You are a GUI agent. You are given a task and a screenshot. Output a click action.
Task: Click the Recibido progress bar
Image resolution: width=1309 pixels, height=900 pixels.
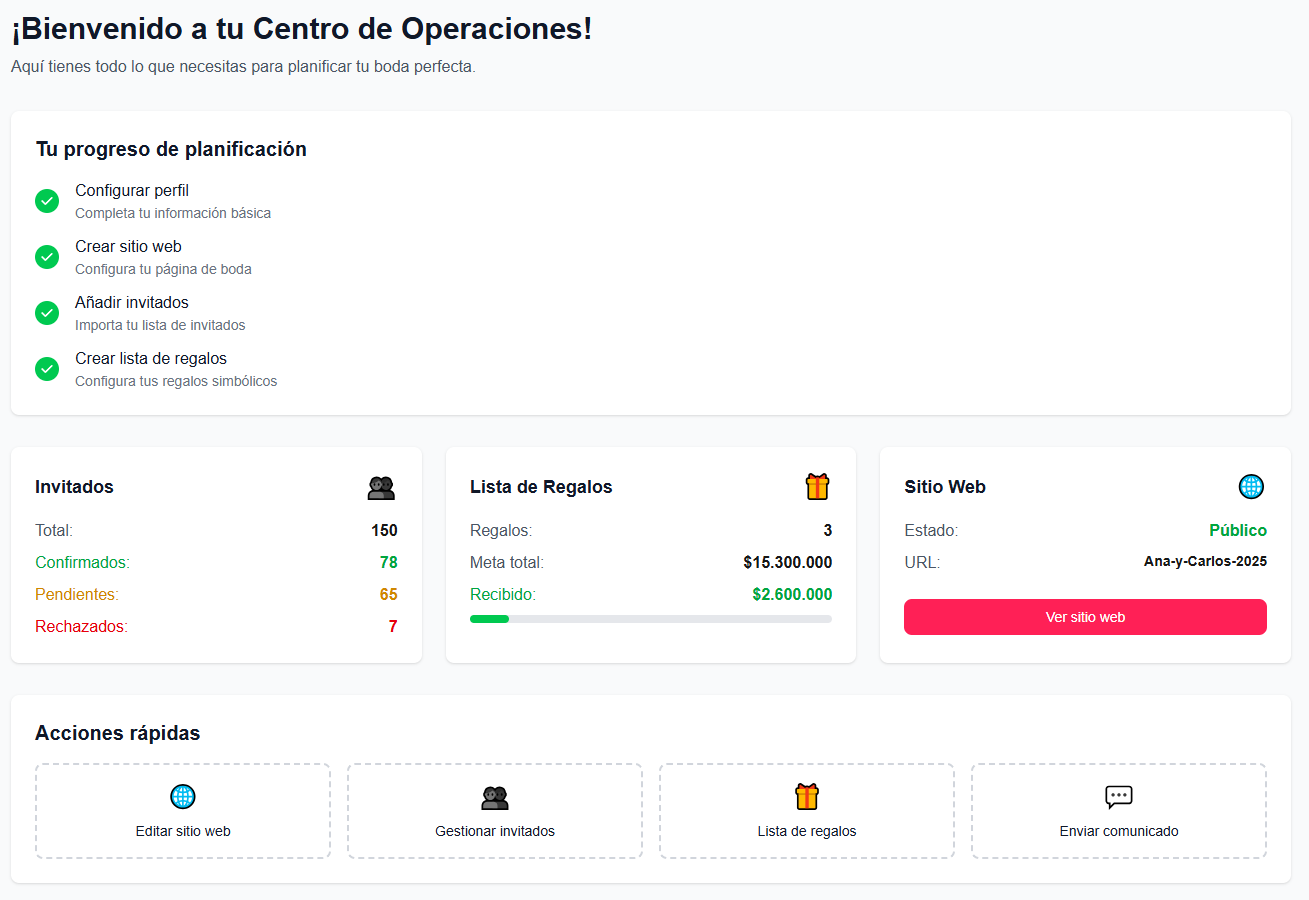tap(650, 618)
